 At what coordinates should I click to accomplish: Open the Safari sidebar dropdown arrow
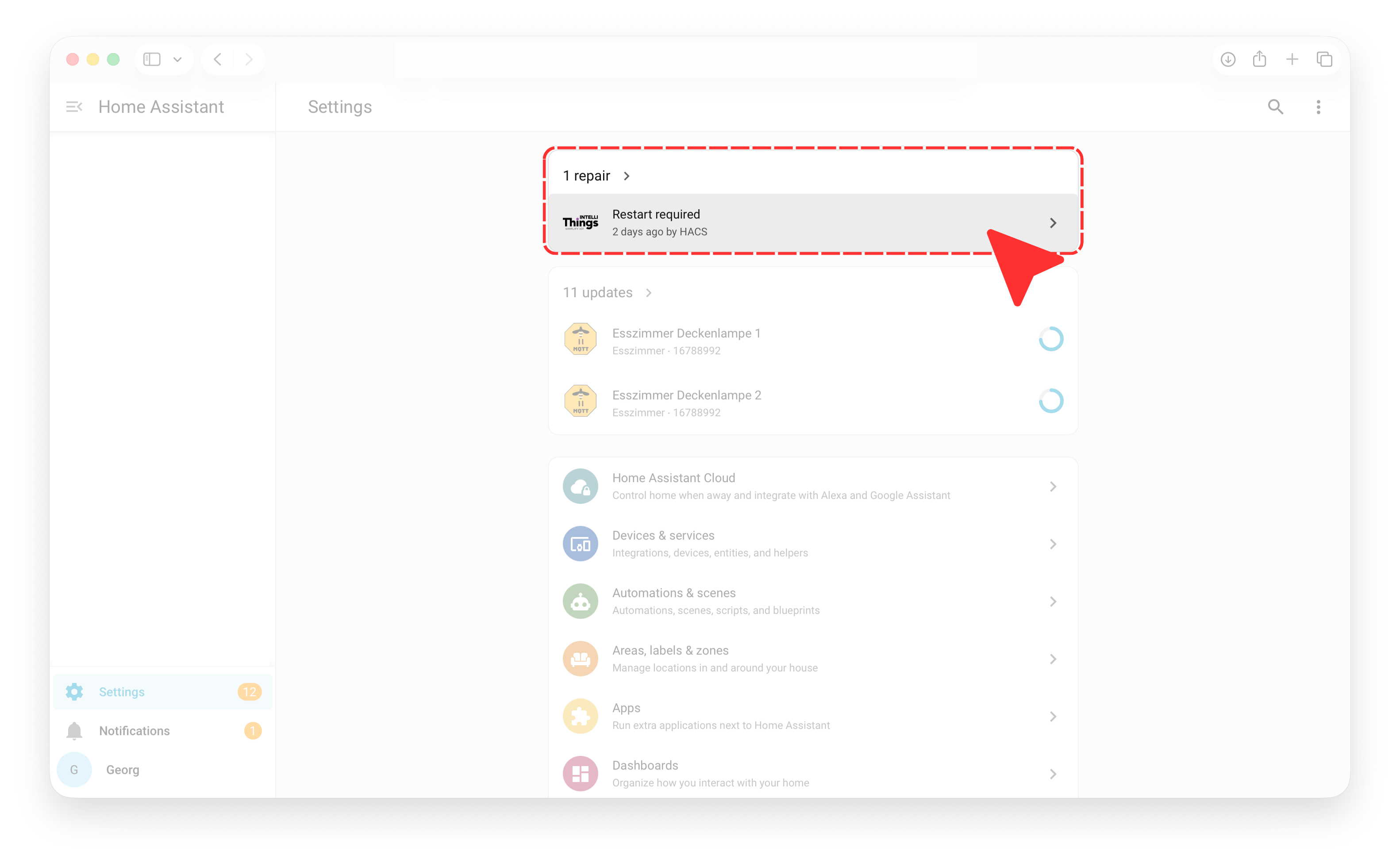(177, 60)
